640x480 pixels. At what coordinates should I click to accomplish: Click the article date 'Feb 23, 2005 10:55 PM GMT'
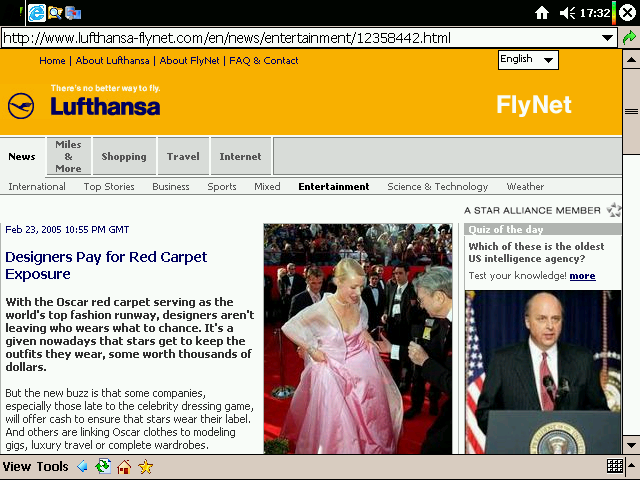[67, 229]
